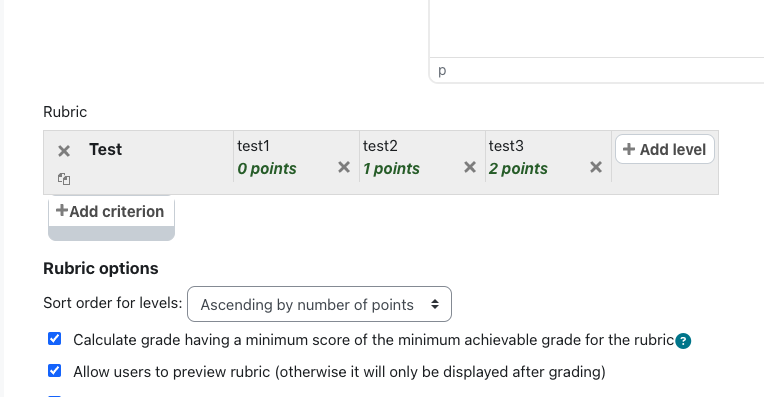Edit the Test criterion name
The image size is (764, 397).
[x=105, y=149]
